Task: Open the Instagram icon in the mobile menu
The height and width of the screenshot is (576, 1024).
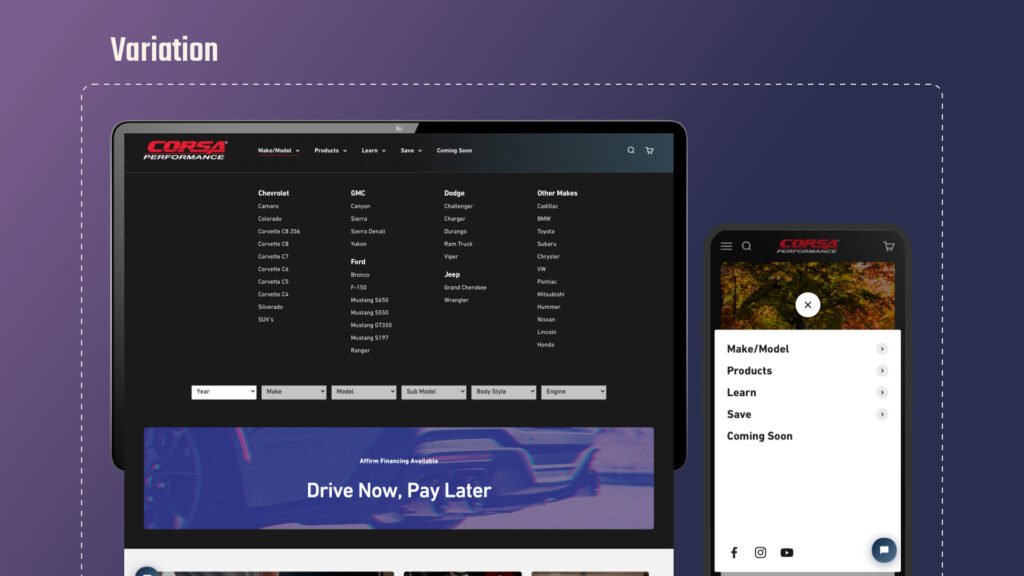Action: coord(760,552)
